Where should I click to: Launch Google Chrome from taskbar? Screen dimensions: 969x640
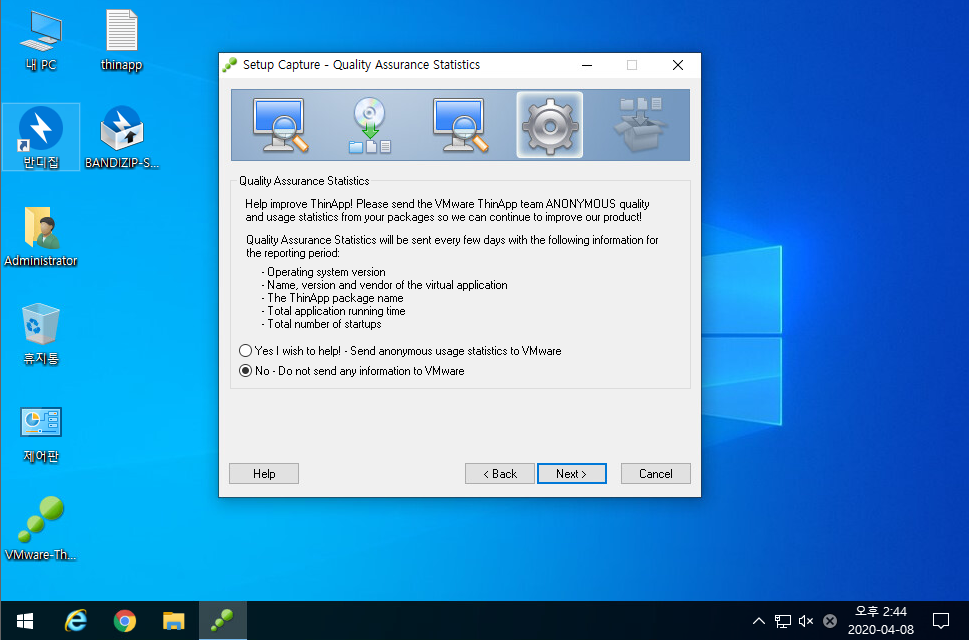click(x=125, y=621)
